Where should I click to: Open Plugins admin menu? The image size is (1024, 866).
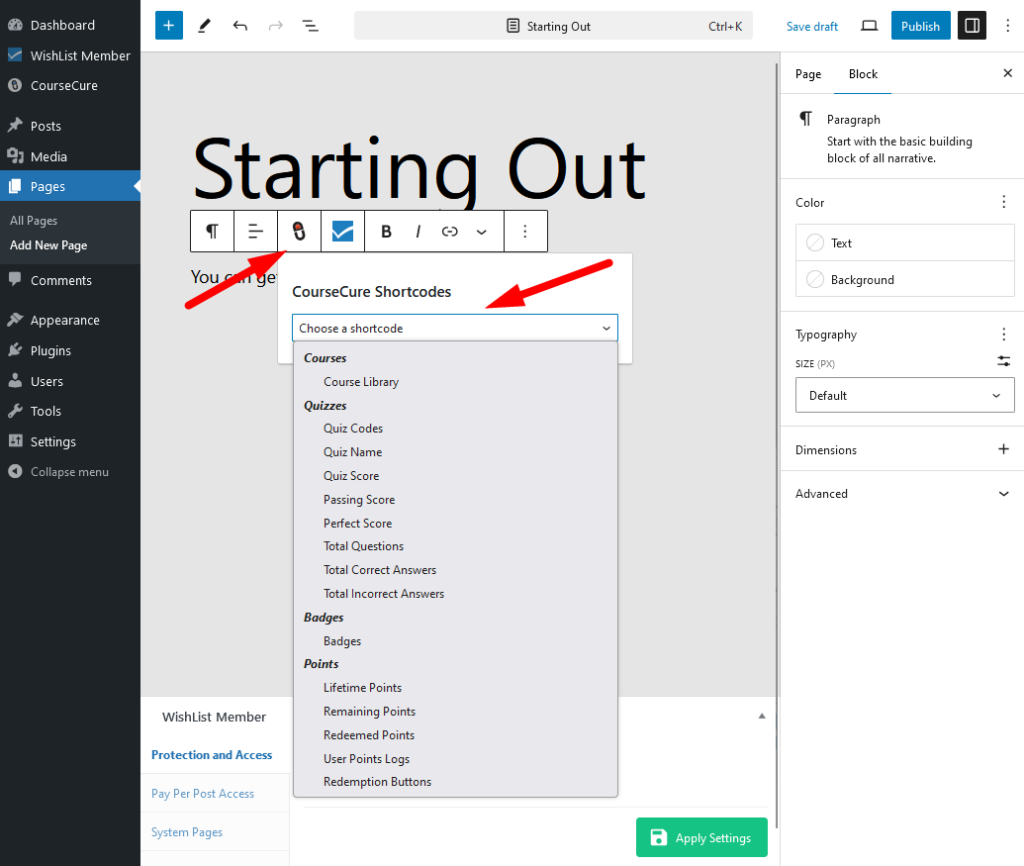70,350
